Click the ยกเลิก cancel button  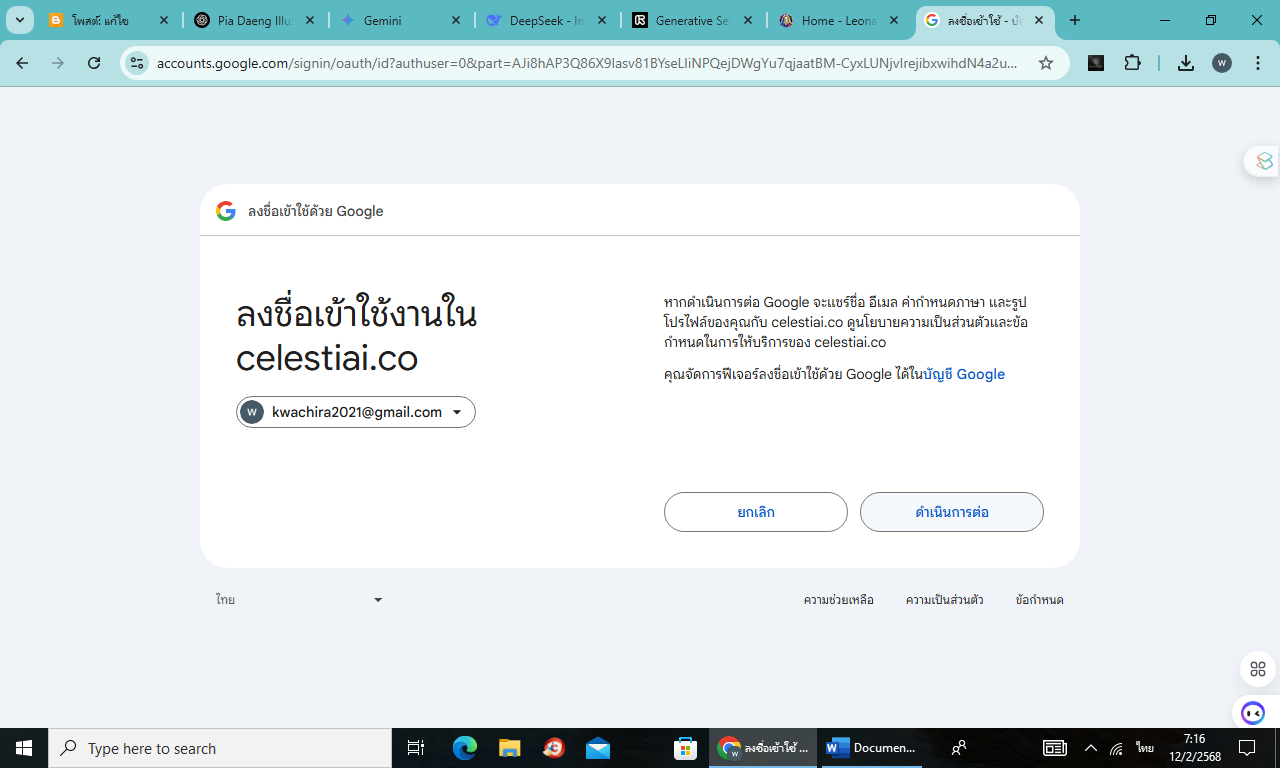click(756, 512)
